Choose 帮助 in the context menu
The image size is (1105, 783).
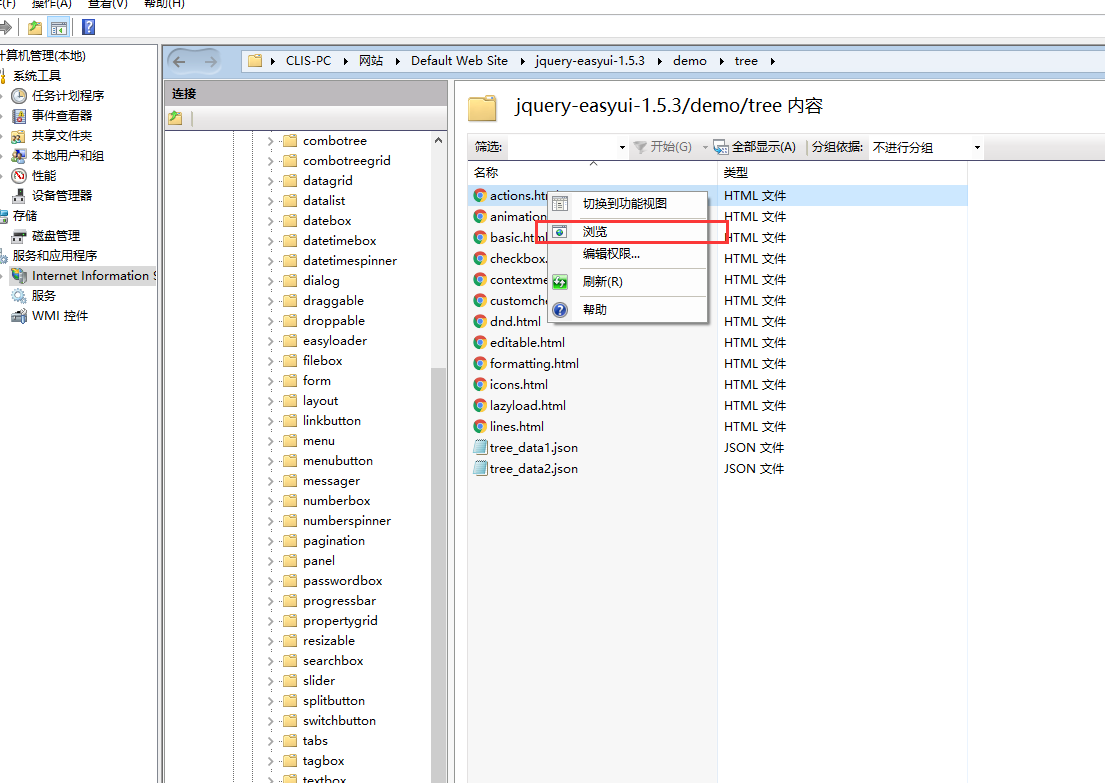click(629, 309)
